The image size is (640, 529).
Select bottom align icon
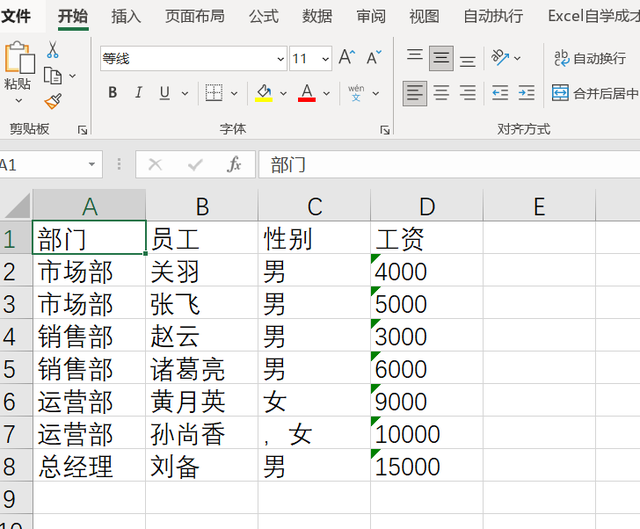(468, 60)
